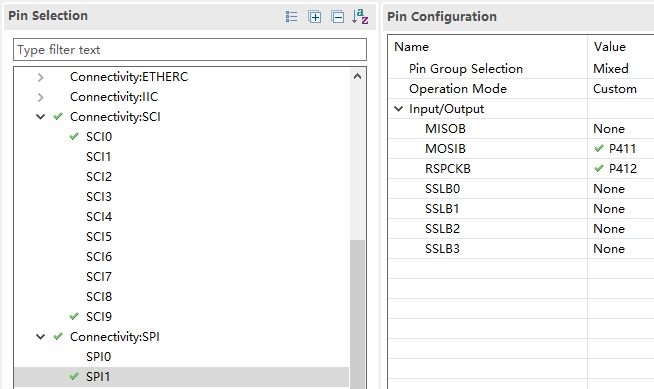Click scroll up arrow of pin tree
This screenshot has width=654, height=389.
click(357, 76)
